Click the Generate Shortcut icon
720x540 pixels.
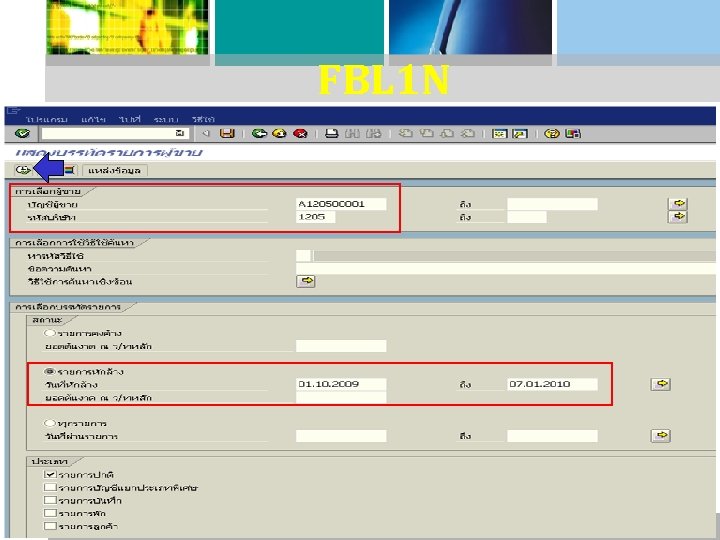[x=520, y=134]
